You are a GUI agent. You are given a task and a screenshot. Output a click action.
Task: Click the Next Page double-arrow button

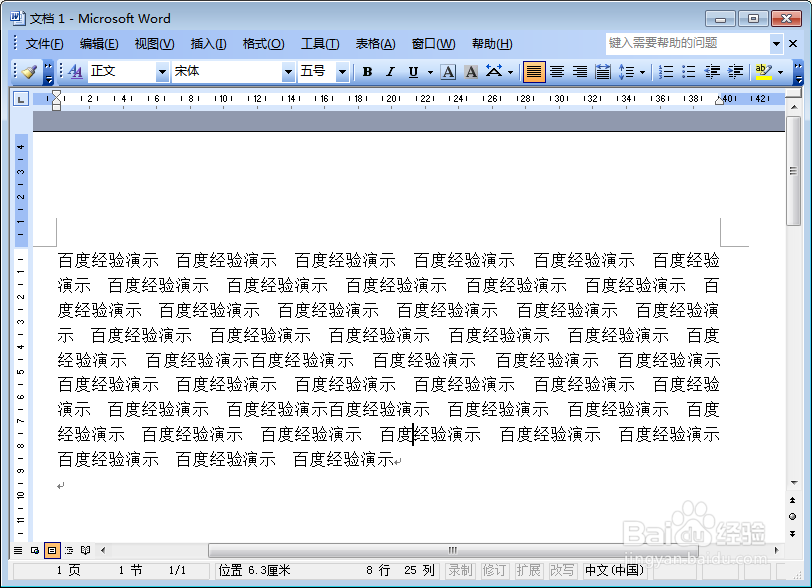(x=793, y=534)
